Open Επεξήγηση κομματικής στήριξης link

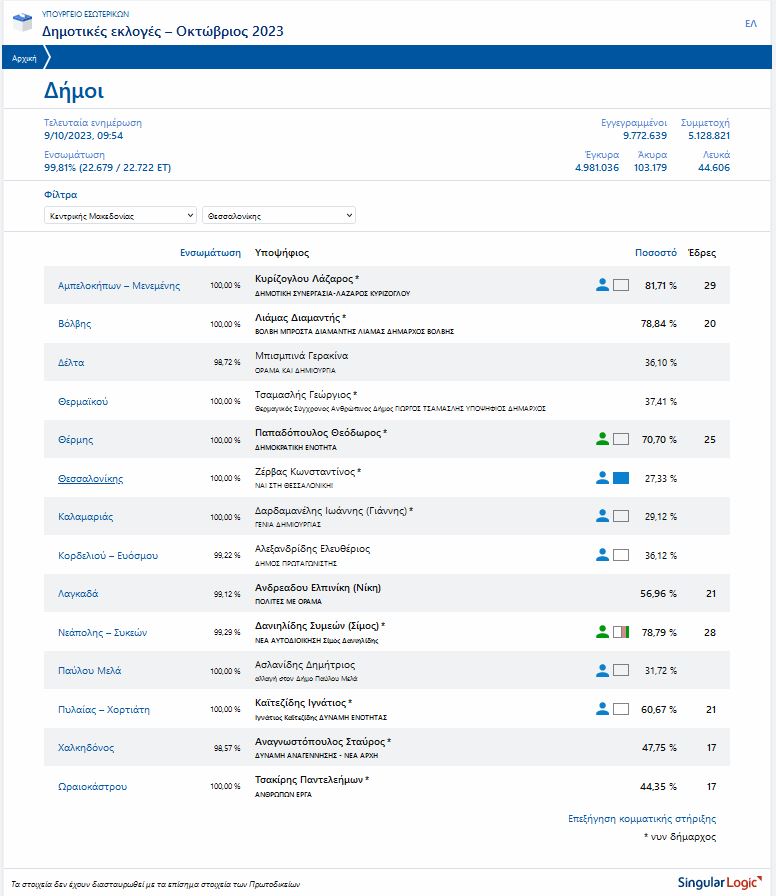click(641, 819)
